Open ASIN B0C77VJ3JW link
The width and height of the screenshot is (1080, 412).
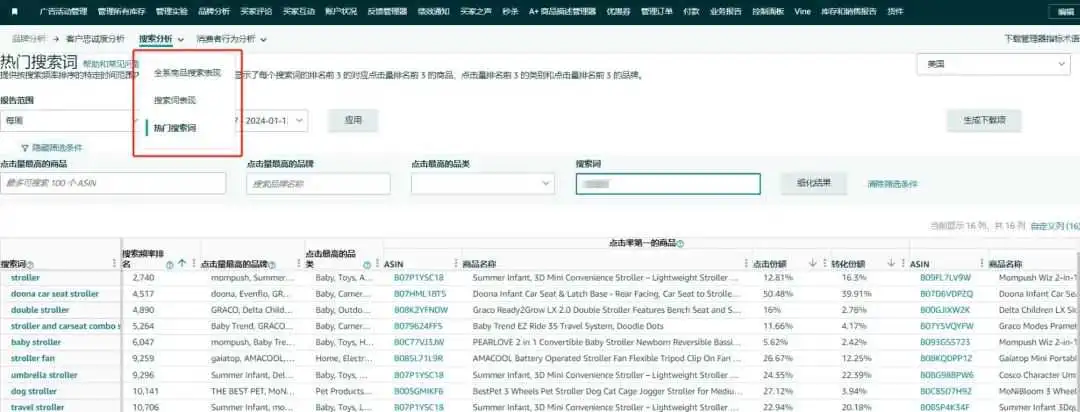tap(419, 342)
